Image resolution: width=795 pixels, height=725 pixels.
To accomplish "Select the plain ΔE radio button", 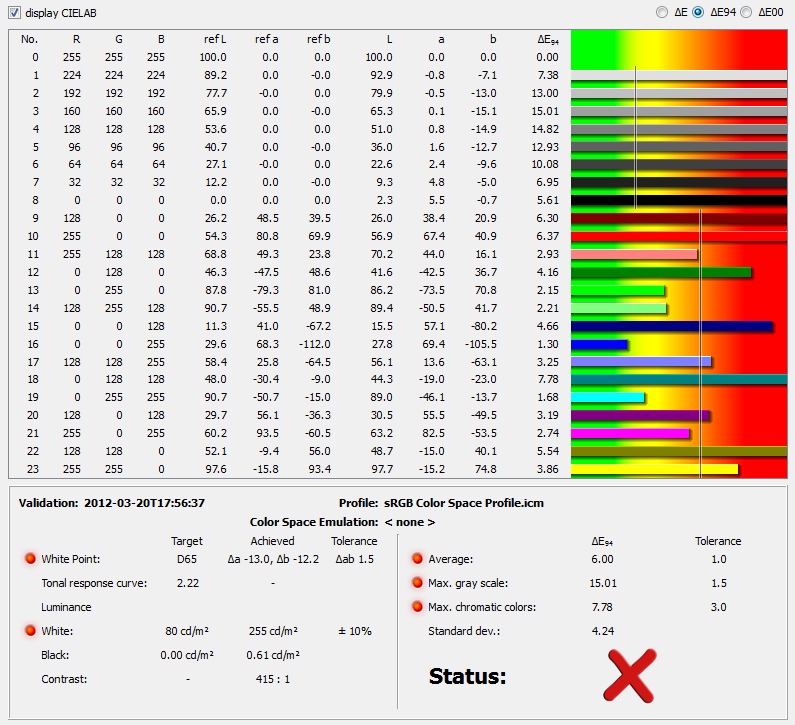I will (662, 12).
